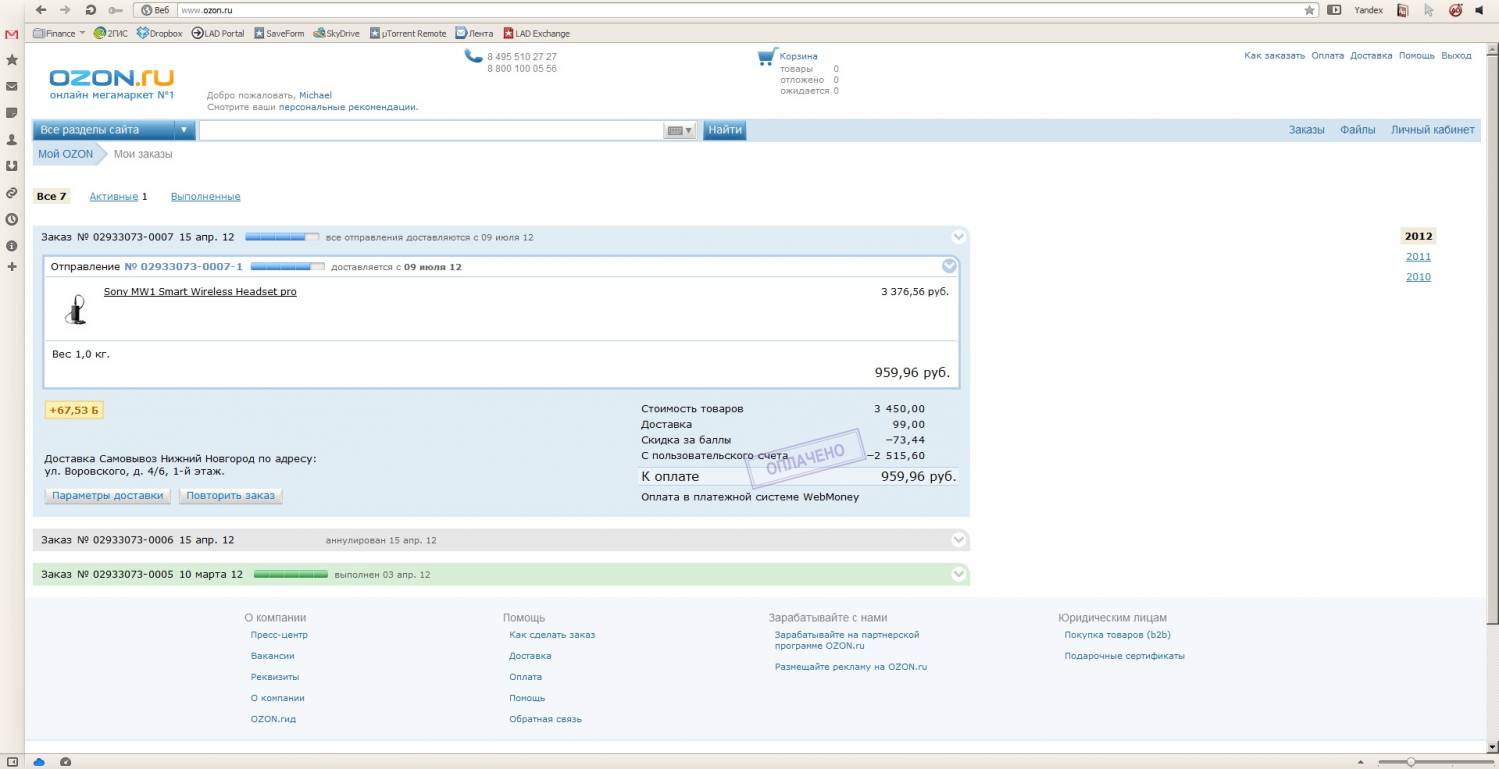Open the Links chain panel in sidebar
The image size is (1499, 769).
(12, 192)
